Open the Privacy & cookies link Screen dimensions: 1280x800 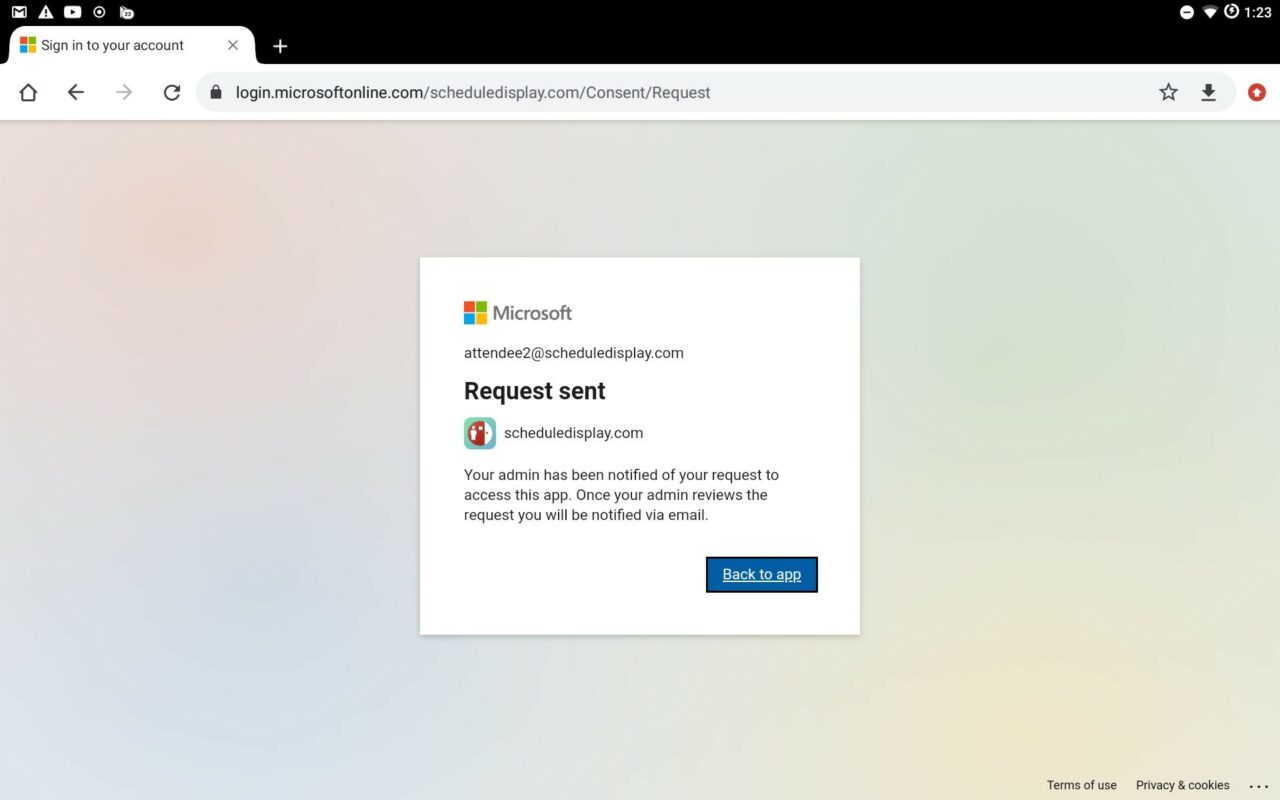[x=1182, y=785]
